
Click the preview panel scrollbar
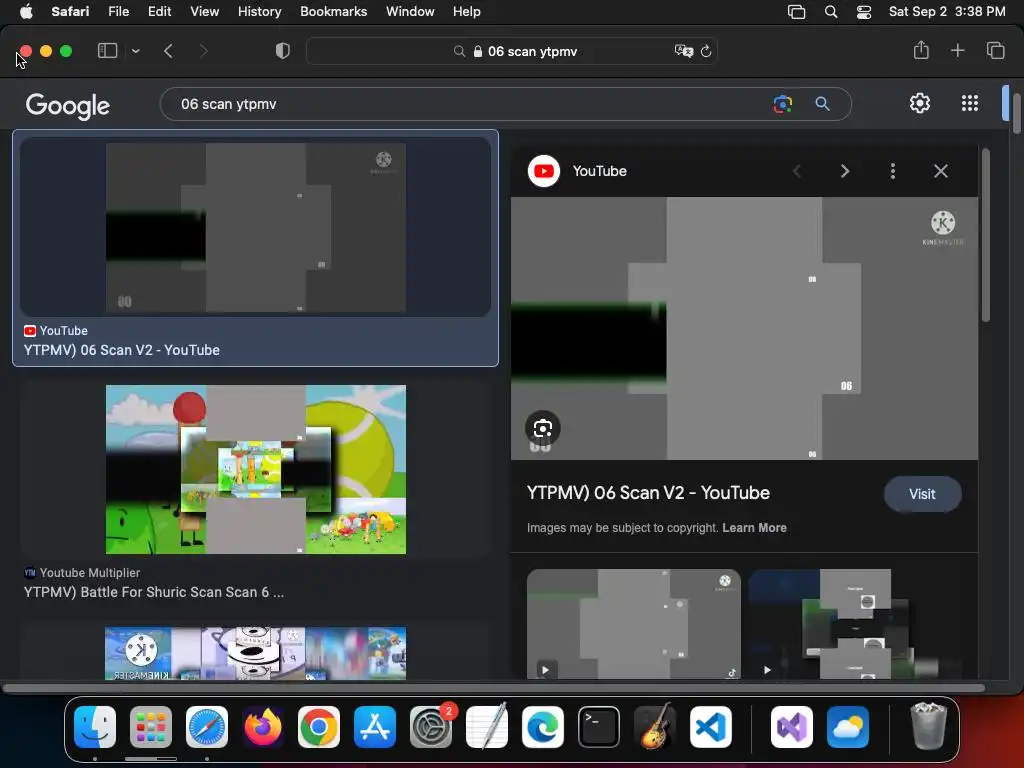985,235
